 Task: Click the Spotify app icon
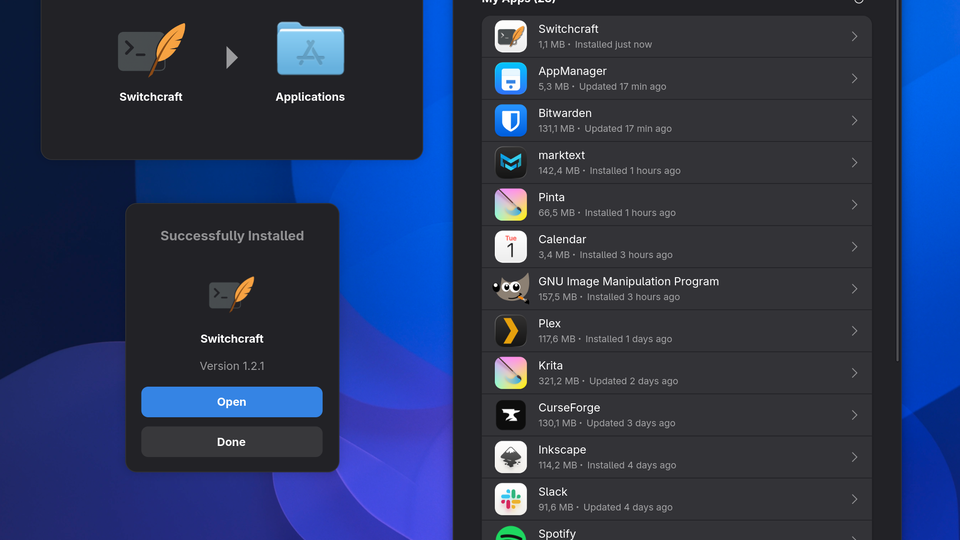tap(511, 533)
